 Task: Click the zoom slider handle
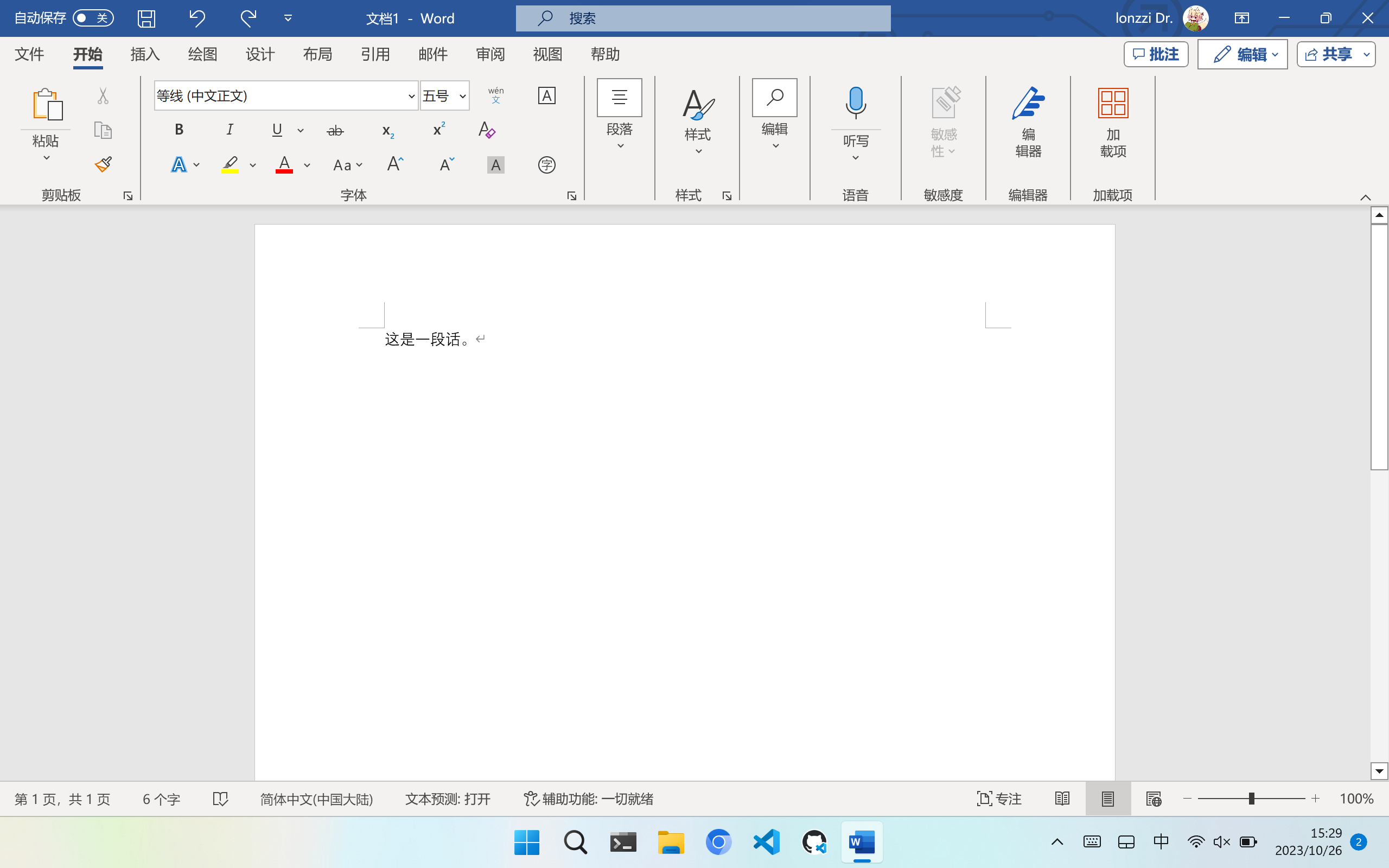1251,799
